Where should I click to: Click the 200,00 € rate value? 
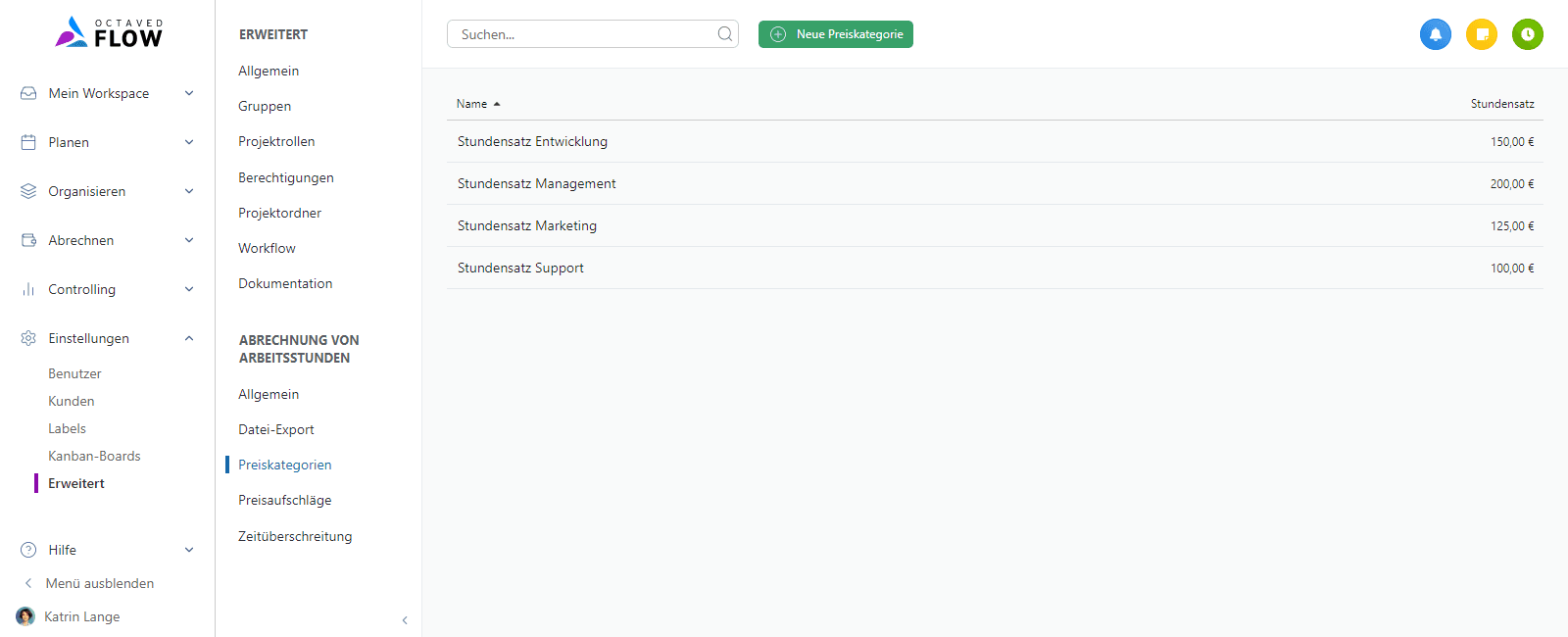(1512, 184)
